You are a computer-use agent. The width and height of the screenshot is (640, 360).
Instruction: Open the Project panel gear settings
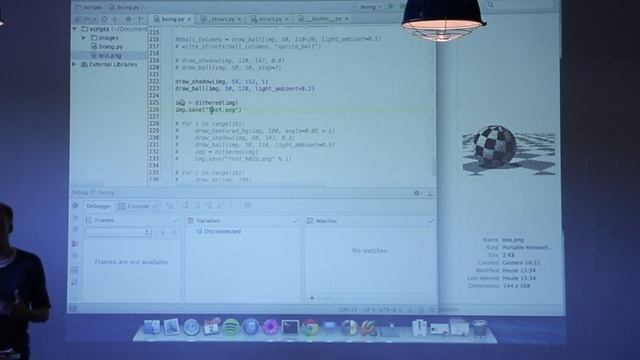129,19
